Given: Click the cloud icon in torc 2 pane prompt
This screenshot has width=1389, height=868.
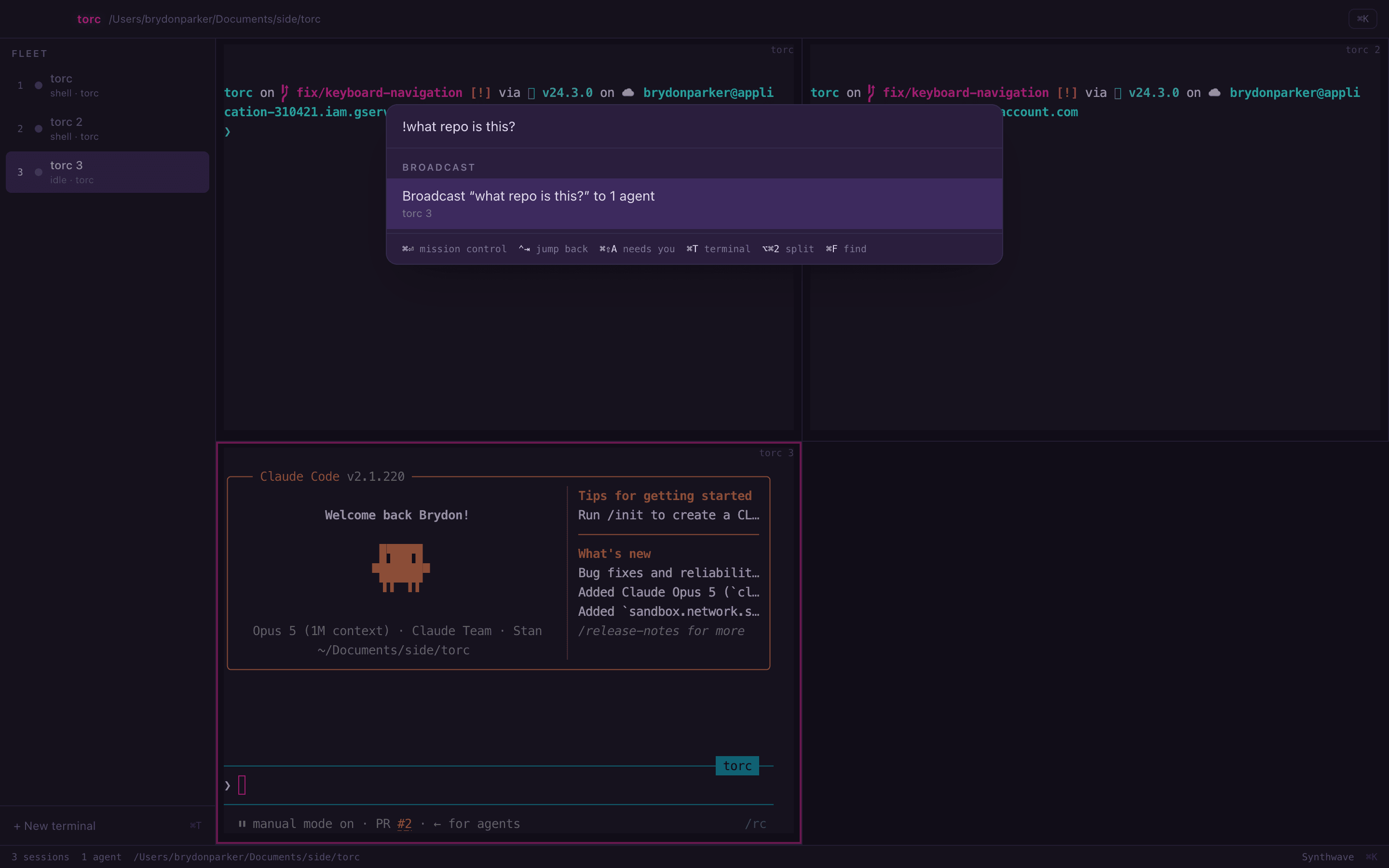Looking at the screenshot, I should (1214, 93).
